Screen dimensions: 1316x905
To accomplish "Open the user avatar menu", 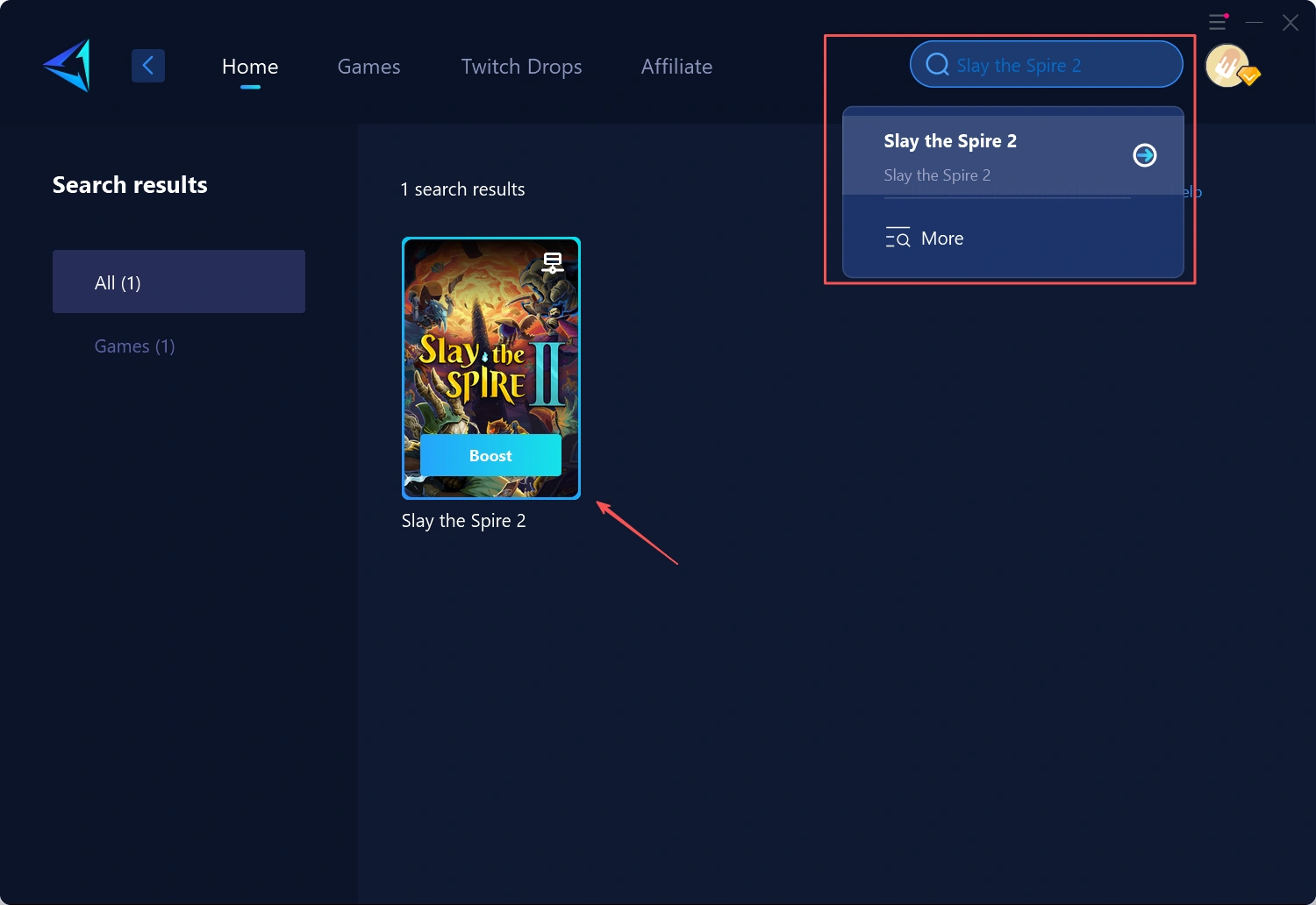I will pyautogui.click(x=1227, y=65).
